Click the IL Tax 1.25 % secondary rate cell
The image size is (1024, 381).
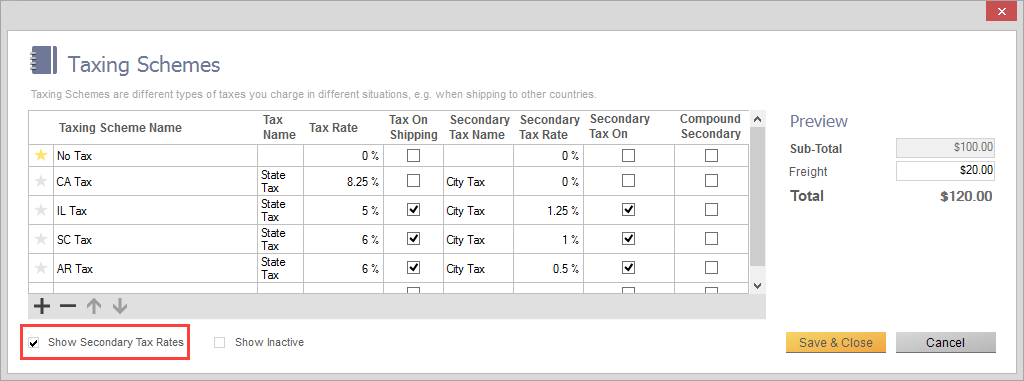[x=549, y=211]
